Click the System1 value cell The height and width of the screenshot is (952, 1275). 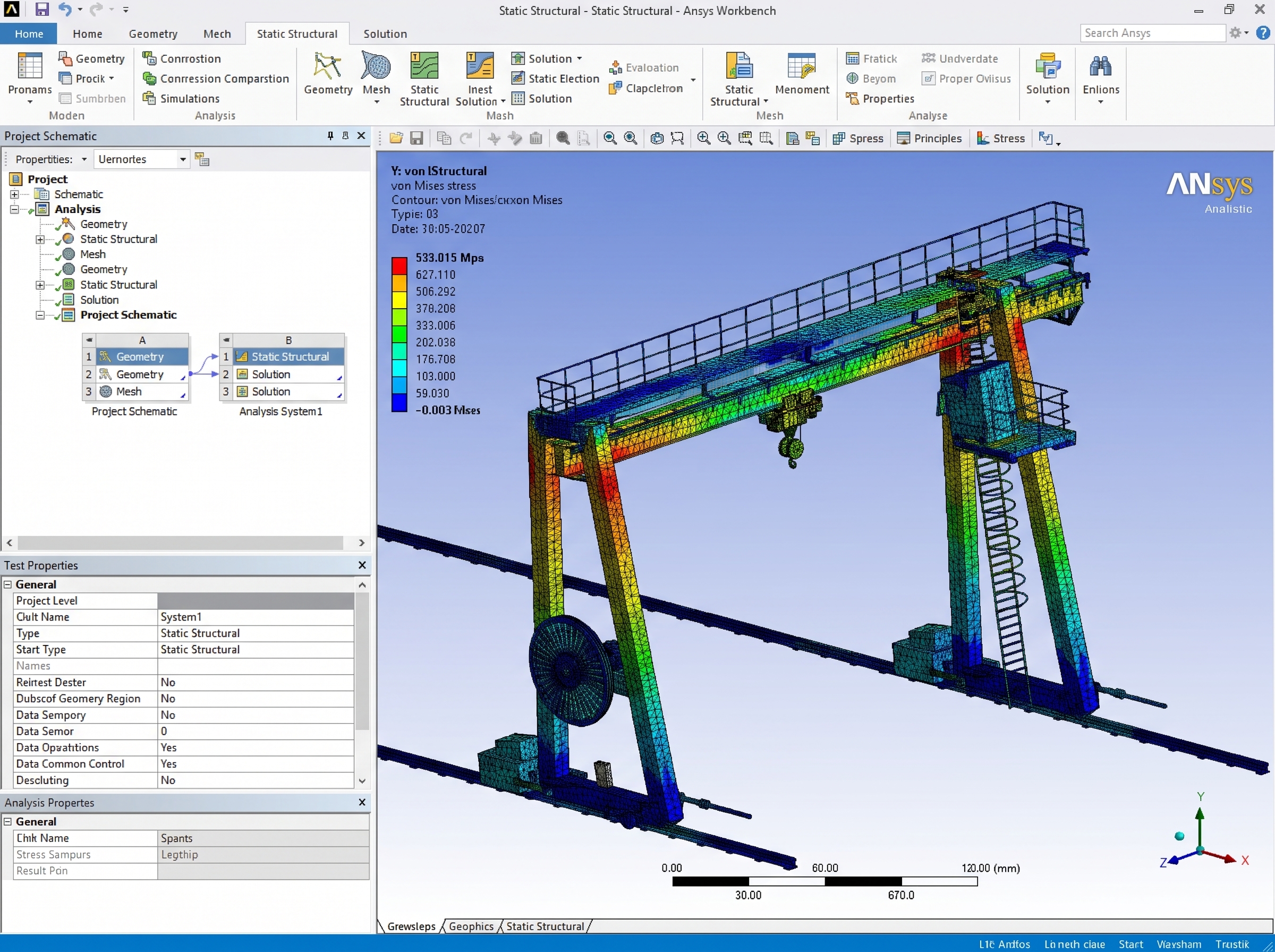[256, 617]
